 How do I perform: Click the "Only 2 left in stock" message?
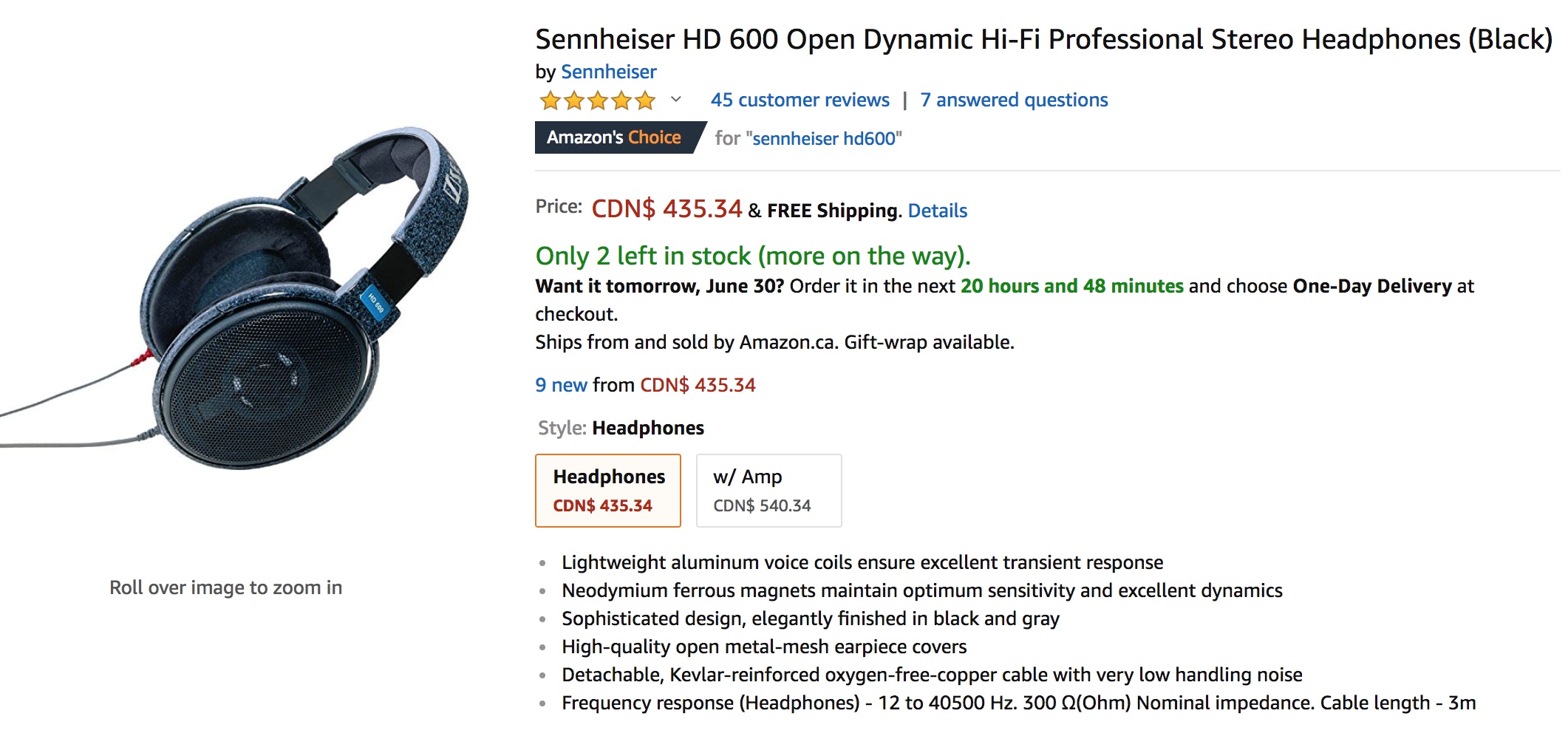pos(752,256)
